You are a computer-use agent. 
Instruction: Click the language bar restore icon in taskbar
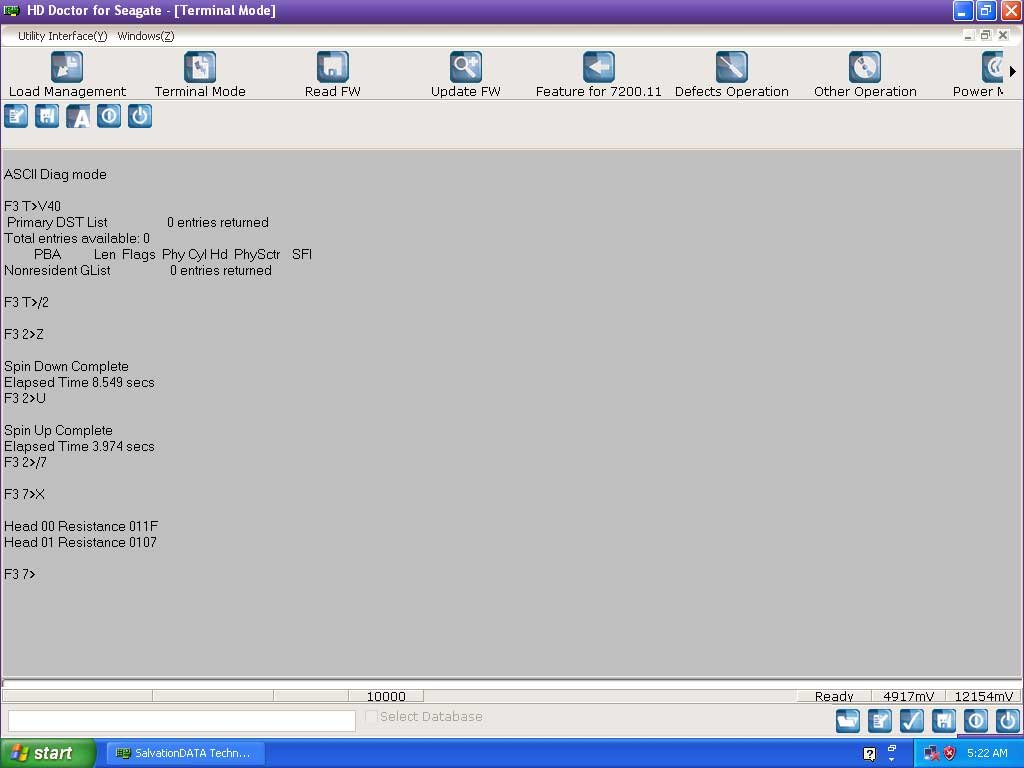892,748
